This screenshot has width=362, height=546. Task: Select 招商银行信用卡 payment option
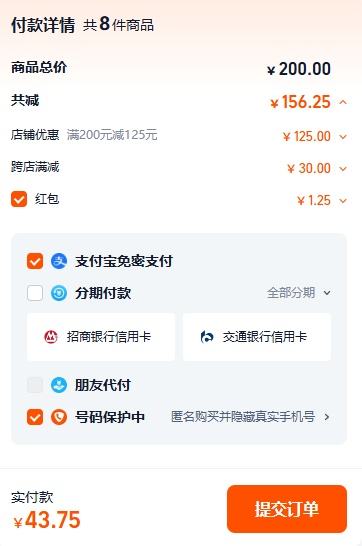[x=101, y=337]
